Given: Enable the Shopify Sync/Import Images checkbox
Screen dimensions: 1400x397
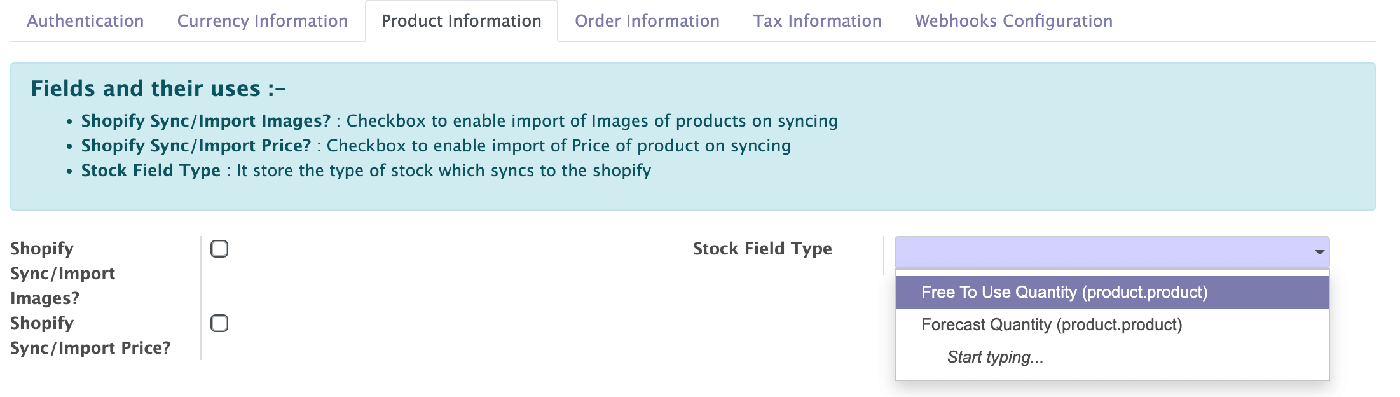Looking at the screenshot, I should (x=219, y=249).
